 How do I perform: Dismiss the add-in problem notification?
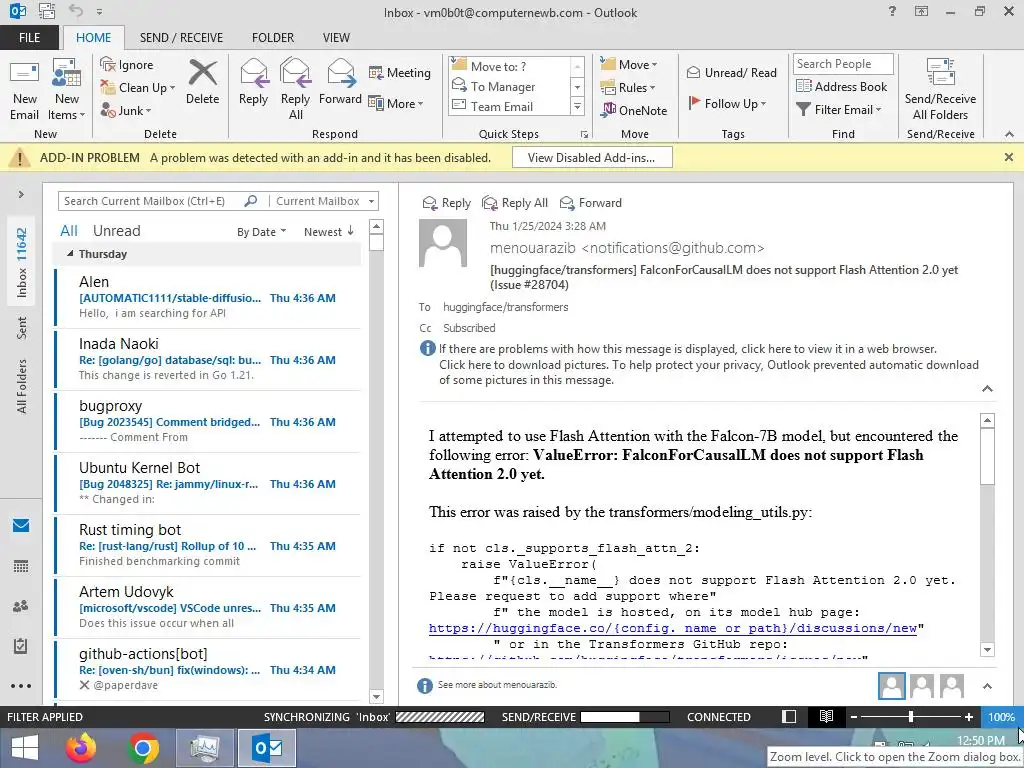1009,157
